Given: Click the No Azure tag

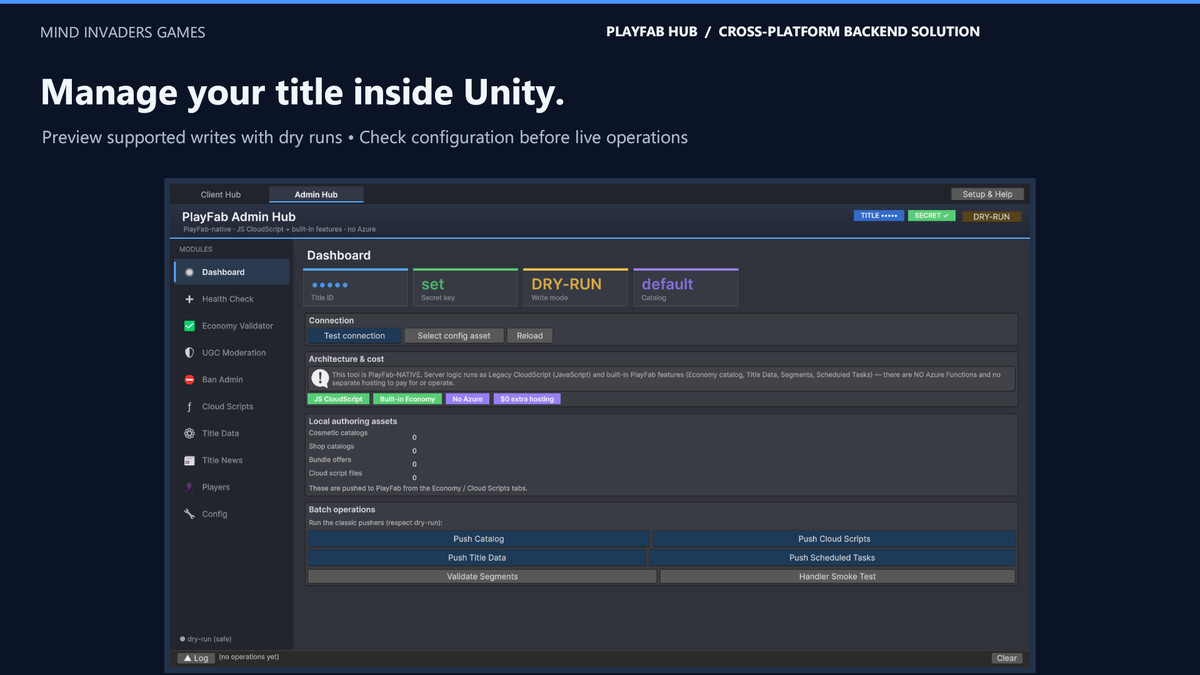Looking at the screenshot, I should tap(467, 399).
